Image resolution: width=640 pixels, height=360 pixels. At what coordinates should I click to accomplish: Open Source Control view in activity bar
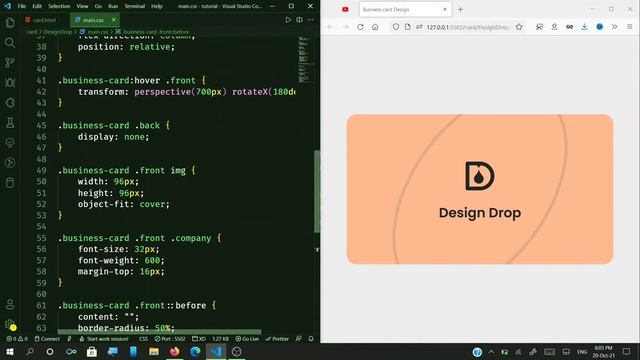click(x=10, y=62)
